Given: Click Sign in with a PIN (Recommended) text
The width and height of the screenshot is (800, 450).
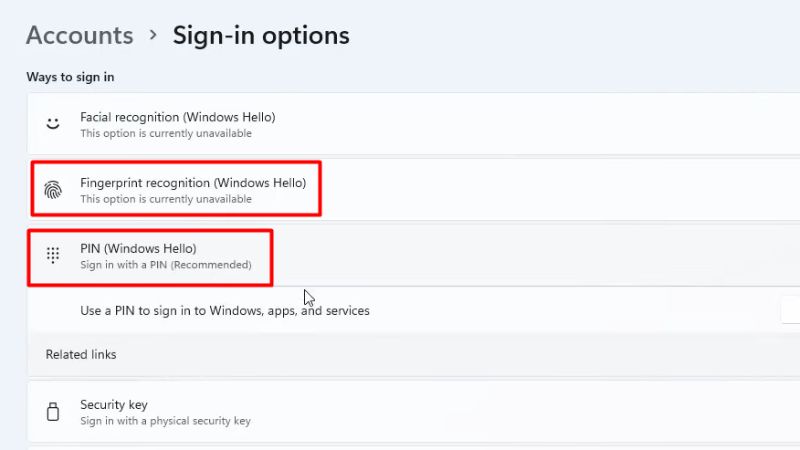Looking at the screenshot, I should click(166, 265).
